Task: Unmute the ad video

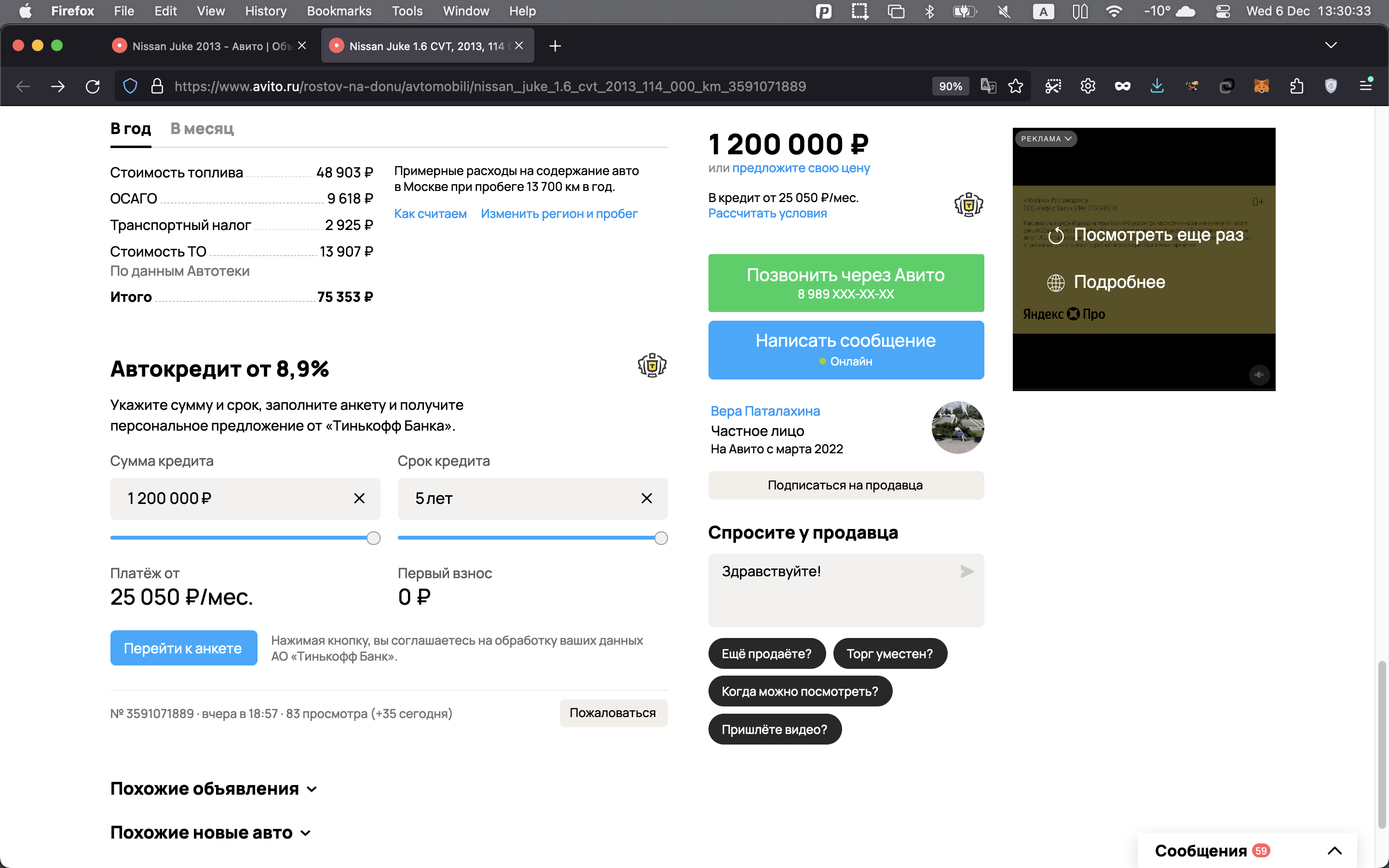Action: point(1259,375)
